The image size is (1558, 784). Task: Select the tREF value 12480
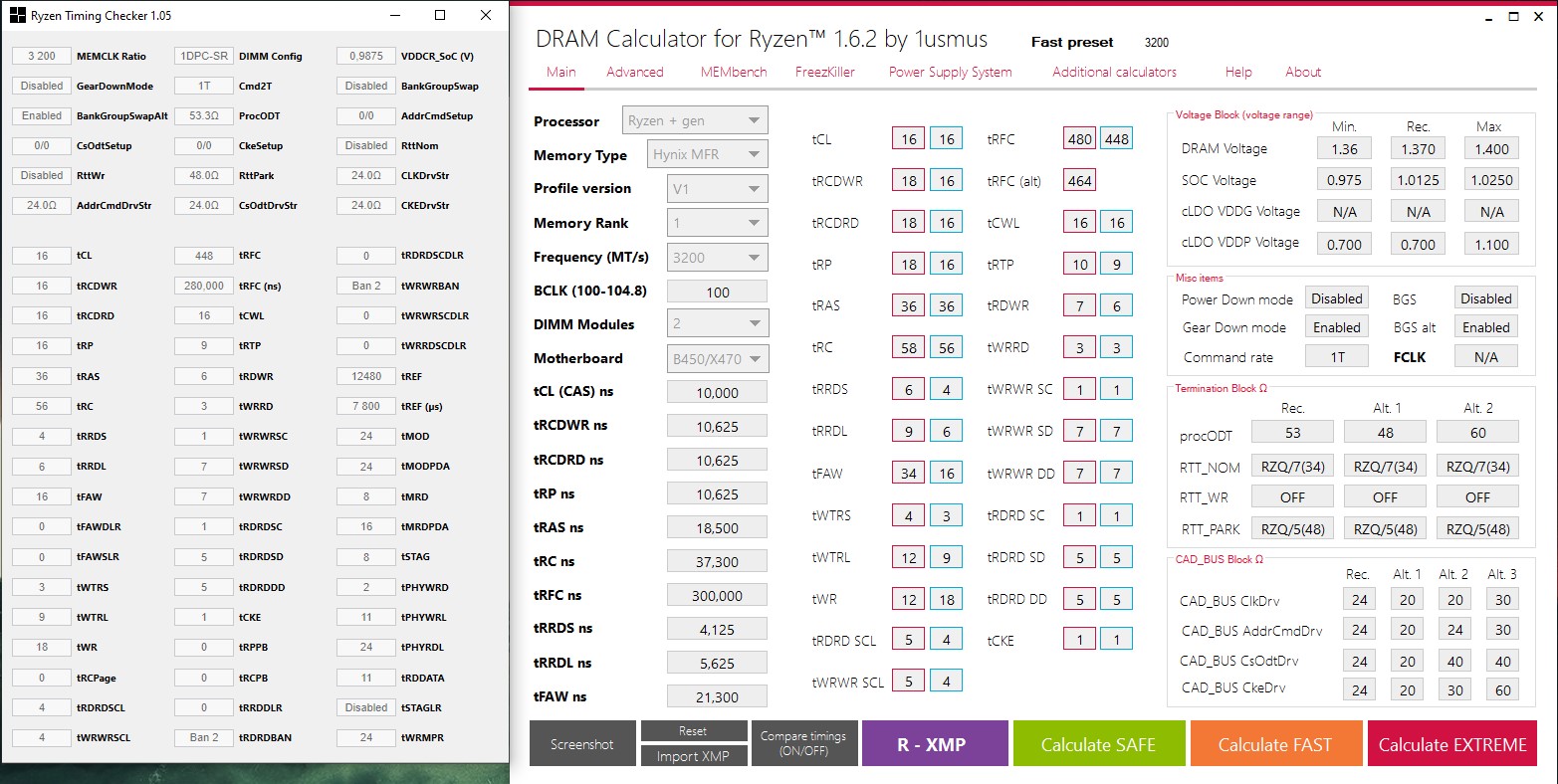pos(366,376)
